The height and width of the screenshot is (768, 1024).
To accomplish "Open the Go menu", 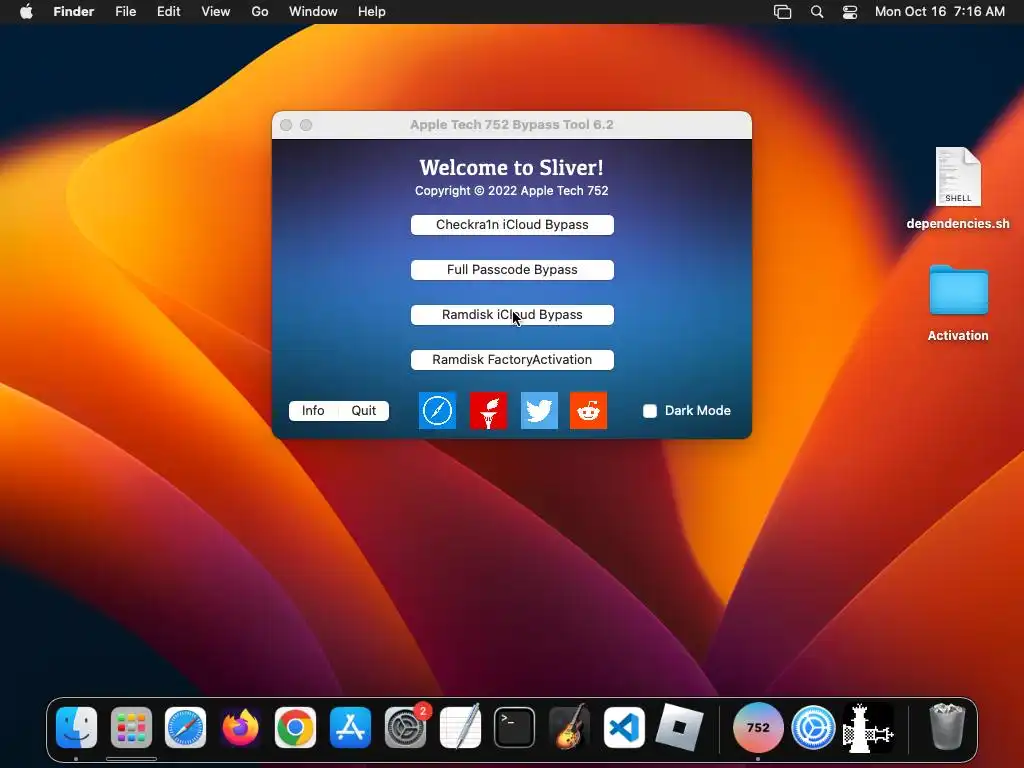I will click(x=260, y=12).
